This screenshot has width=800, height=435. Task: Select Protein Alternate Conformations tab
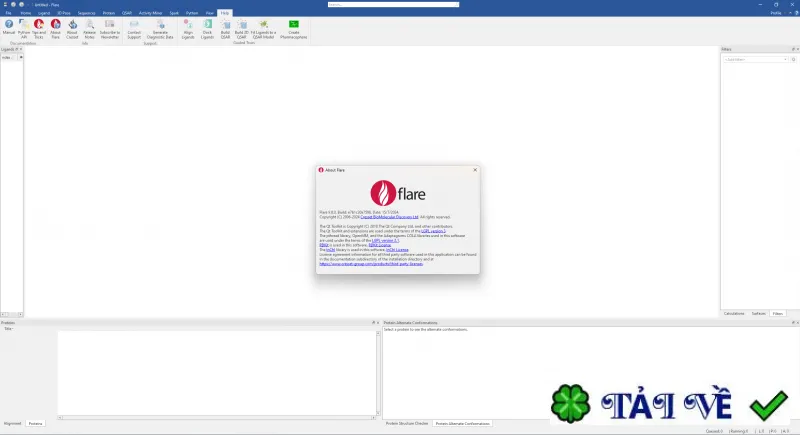(462, 424)
